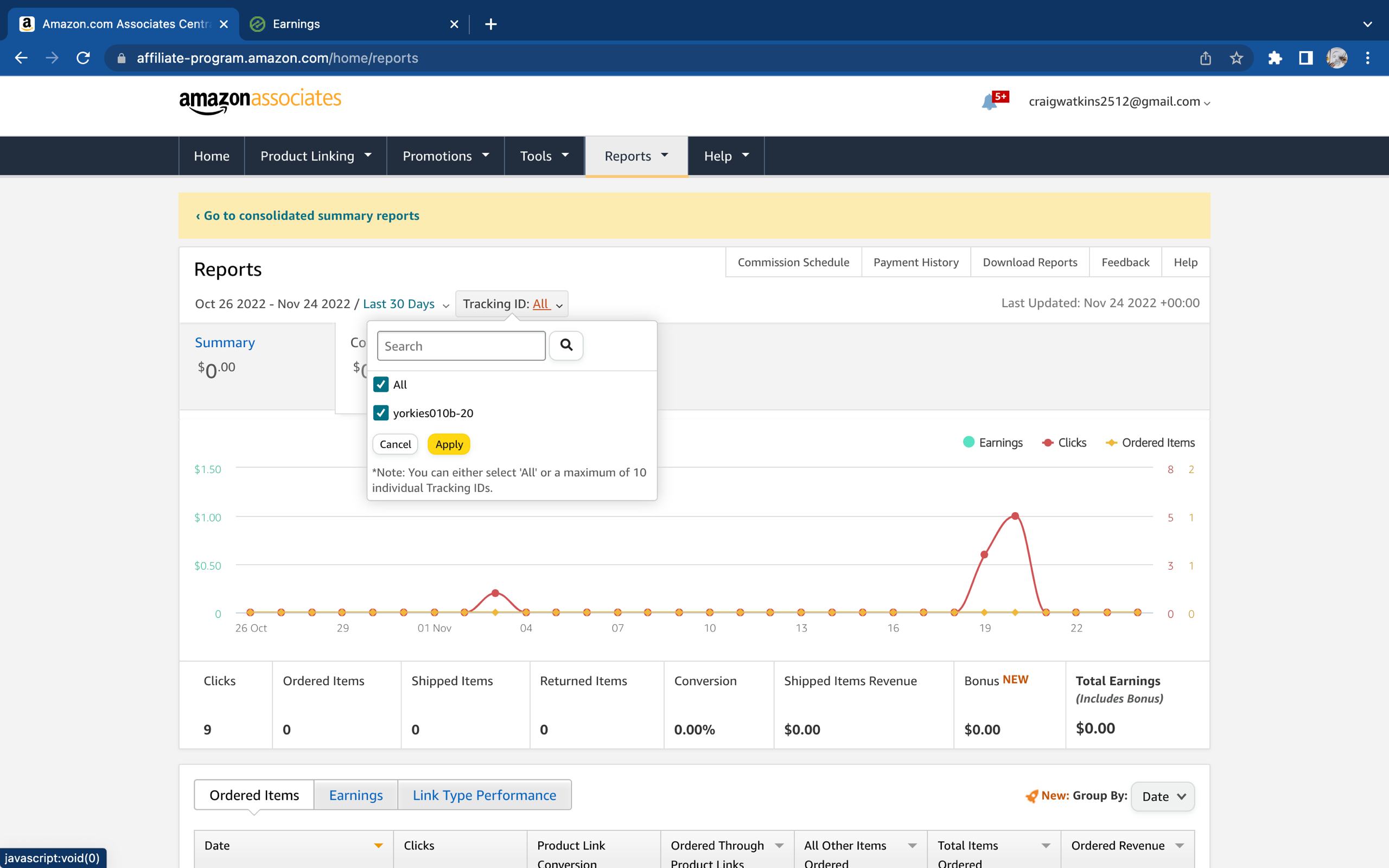Uncheck the All tracking ID checkbox

point(380,385)
